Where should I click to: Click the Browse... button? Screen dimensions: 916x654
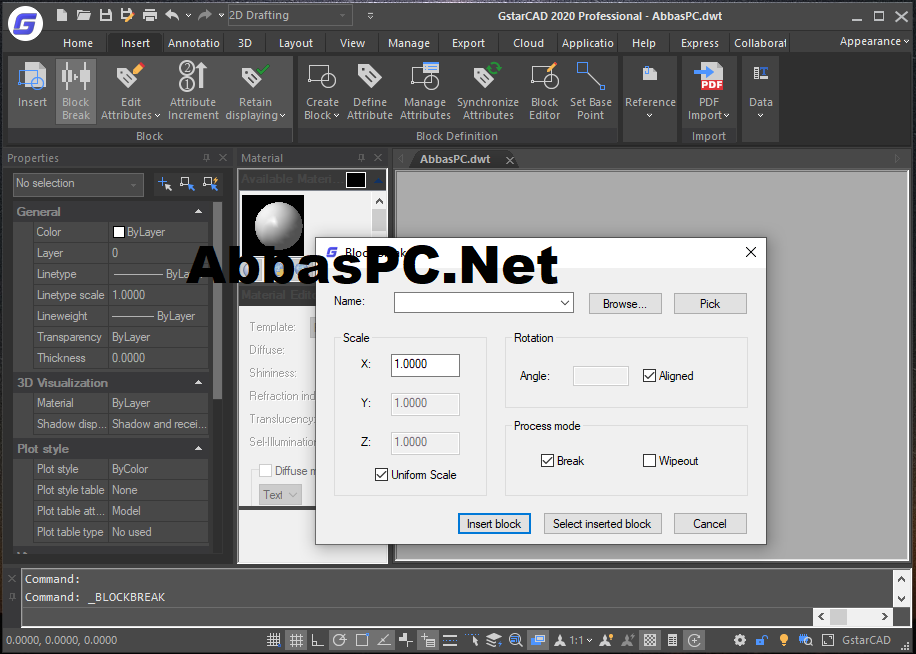pos(625,304)
